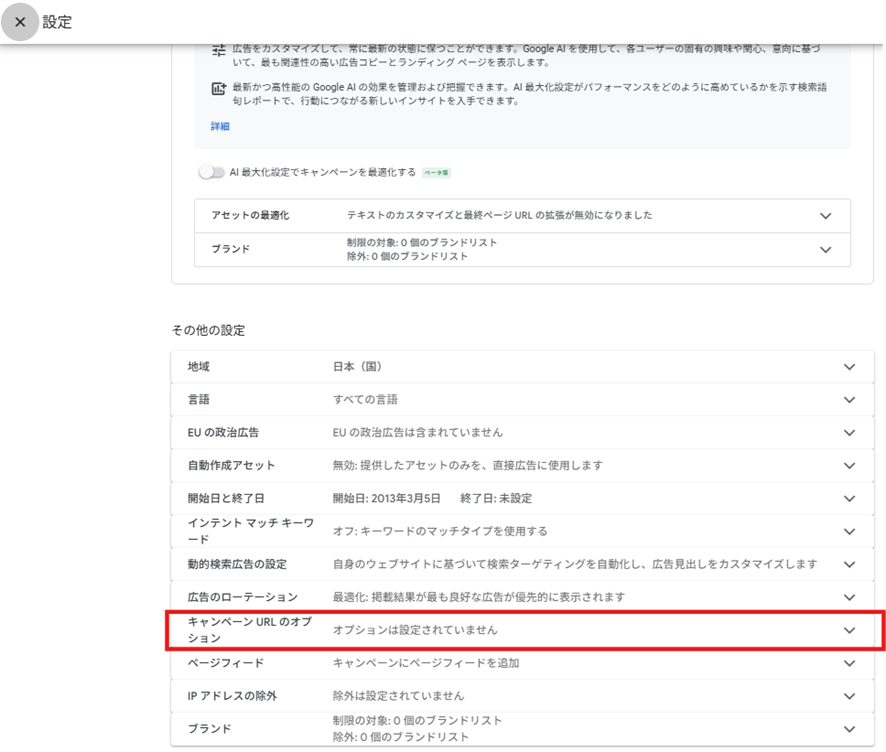Click the Google AI performance chart icon
The image size is (886, 752).
[x=219, y=89]
